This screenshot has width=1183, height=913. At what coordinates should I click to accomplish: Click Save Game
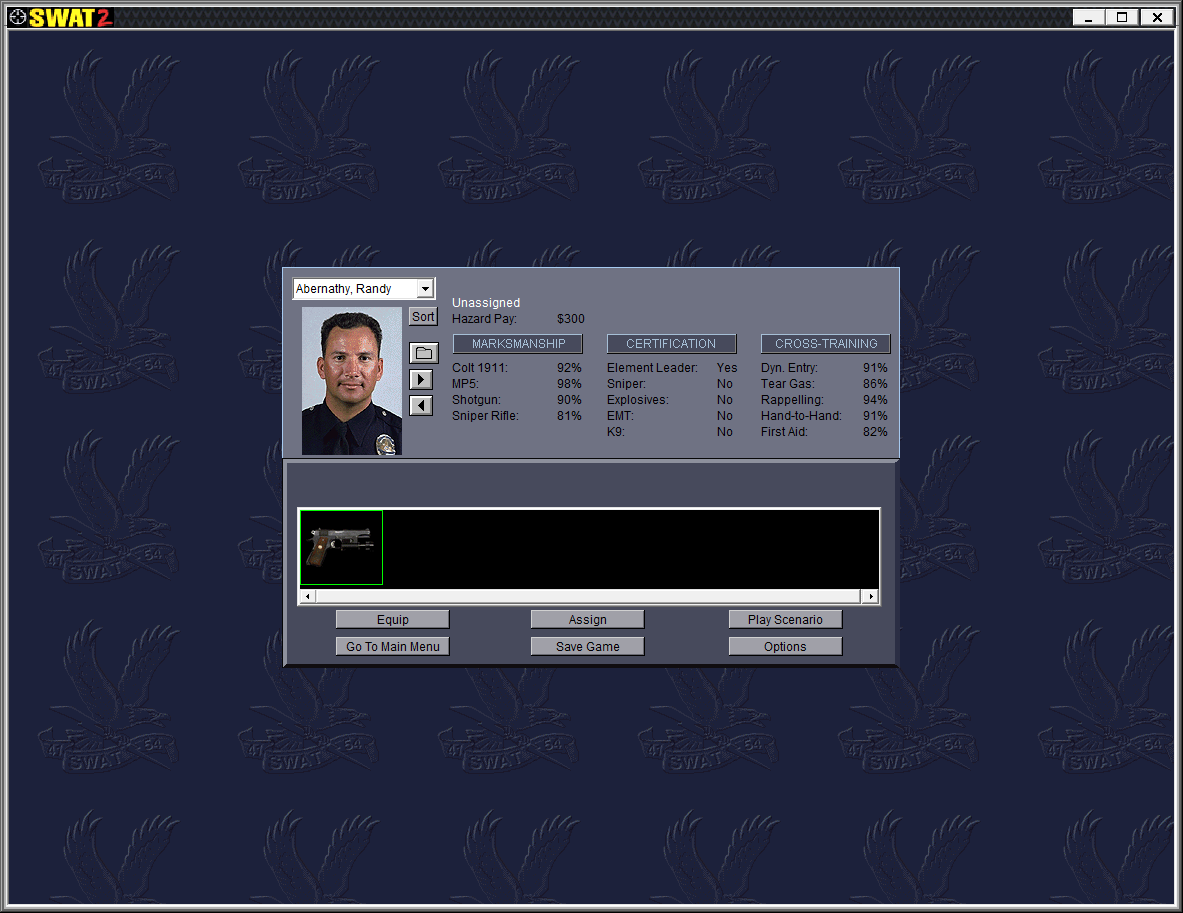click(588, 647)
